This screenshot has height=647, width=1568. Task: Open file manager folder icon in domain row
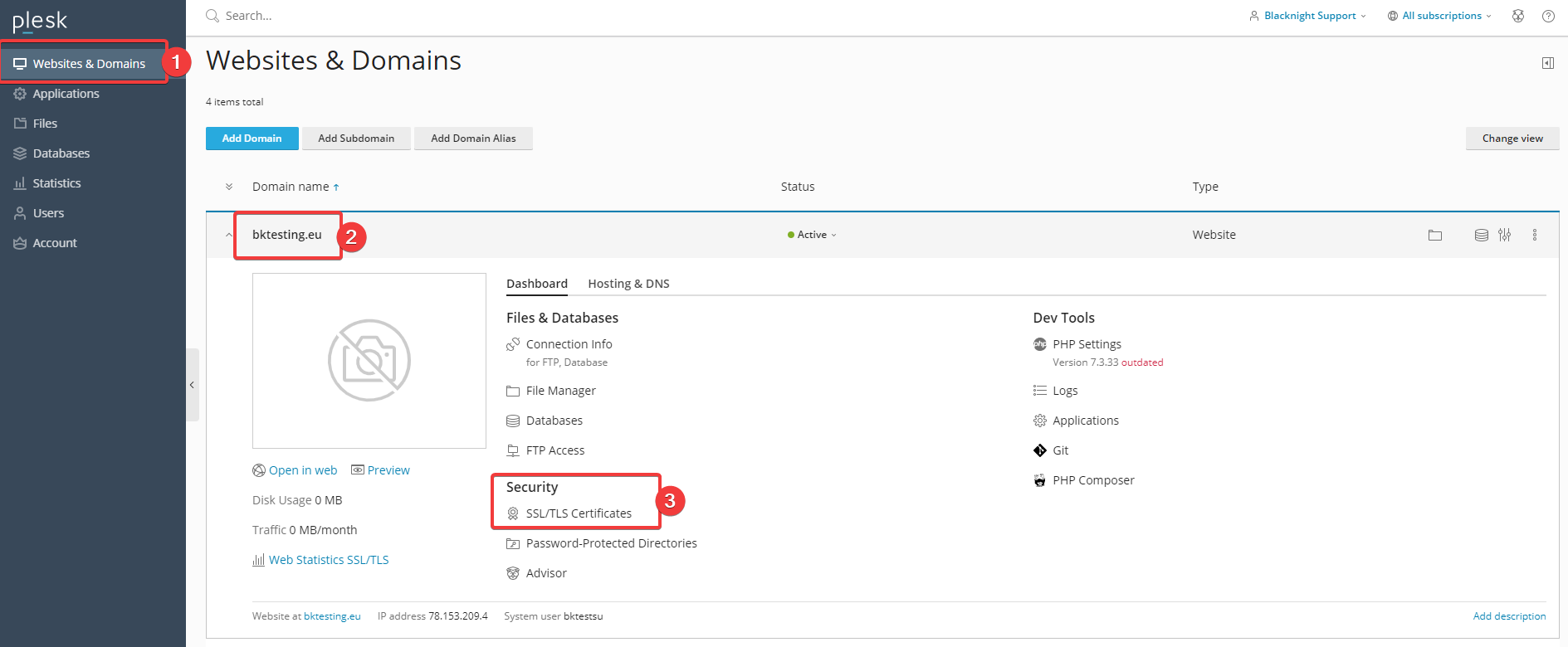point(1434,236)
